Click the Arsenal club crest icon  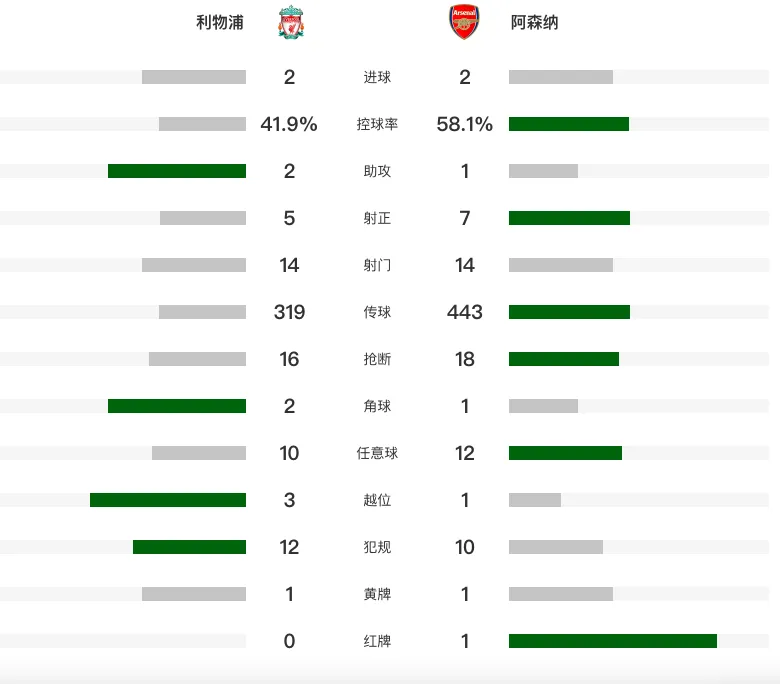(464, 22)
